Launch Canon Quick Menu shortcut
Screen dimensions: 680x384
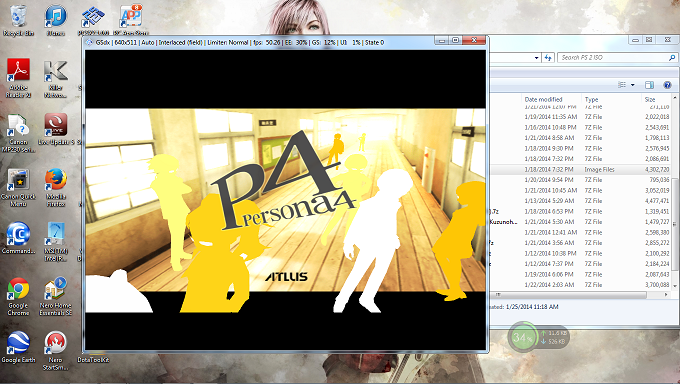point(18,188)
